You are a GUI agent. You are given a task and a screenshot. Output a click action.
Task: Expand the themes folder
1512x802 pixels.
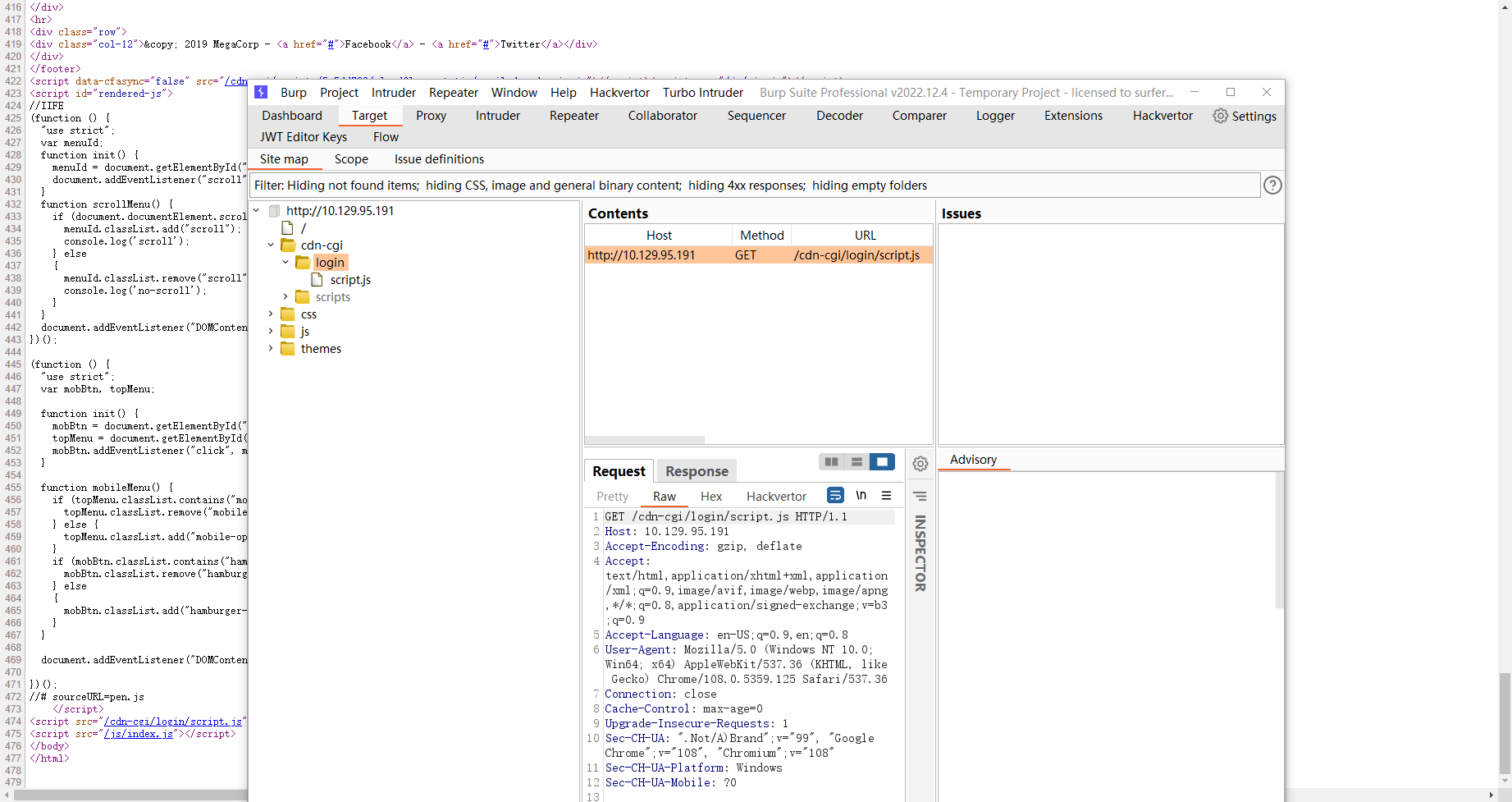(x=271, y=348)
